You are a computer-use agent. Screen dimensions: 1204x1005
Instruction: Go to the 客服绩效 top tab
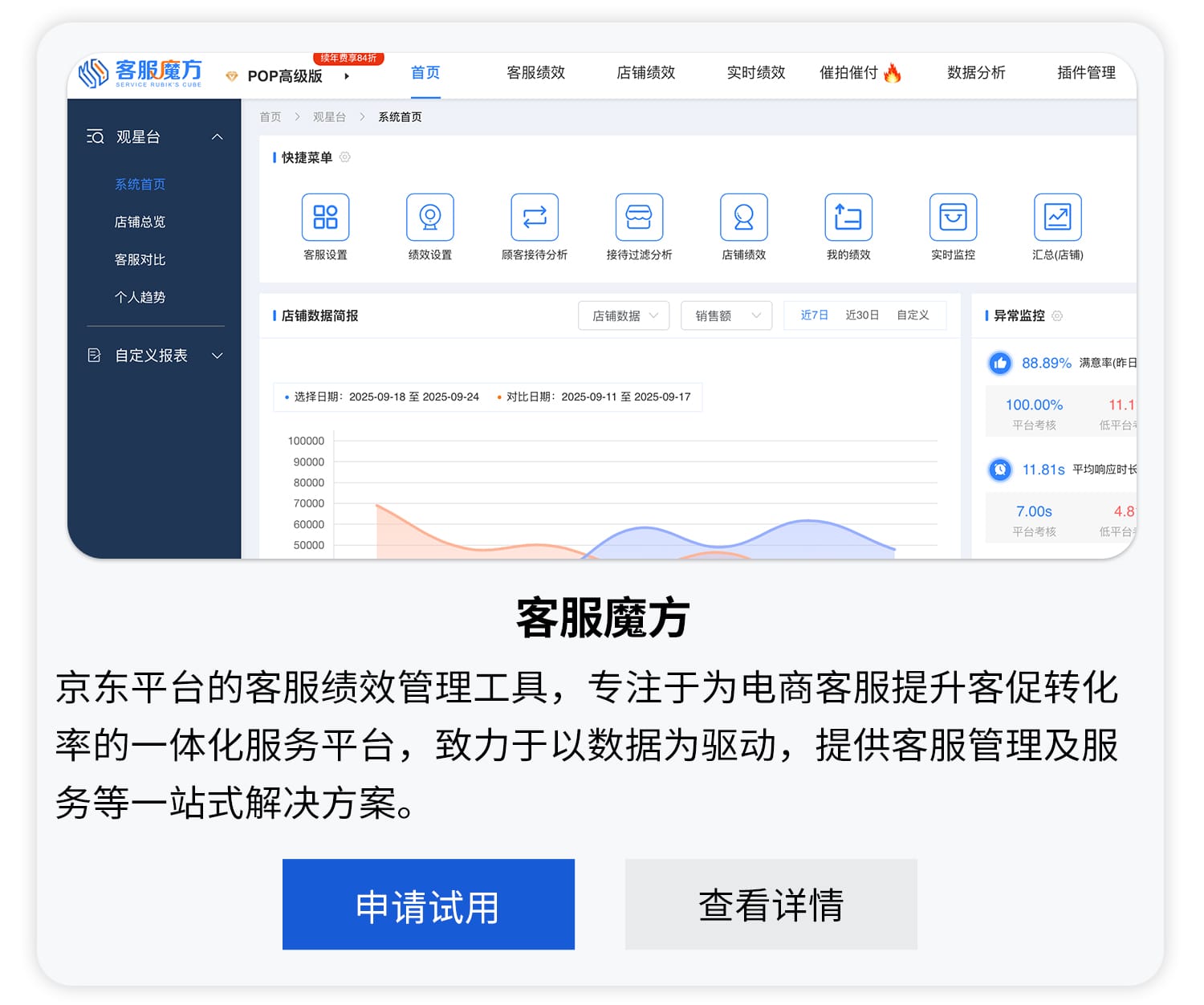tap(535, 73)
